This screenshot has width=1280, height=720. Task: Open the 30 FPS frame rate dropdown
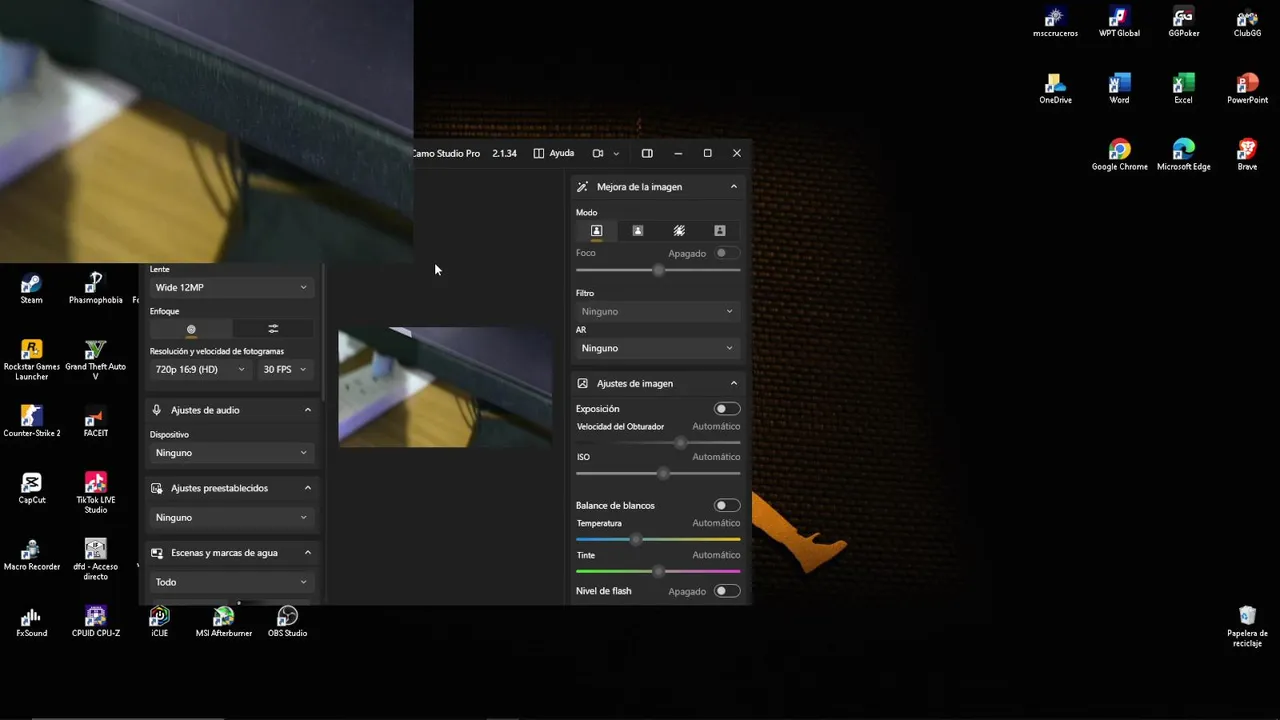click(x=284, y=370)
